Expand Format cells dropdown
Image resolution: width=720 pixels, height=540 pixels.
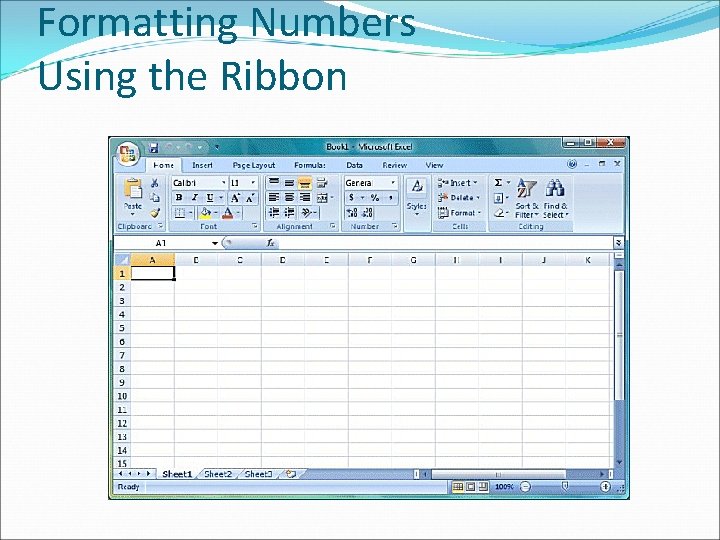point(479,213)
